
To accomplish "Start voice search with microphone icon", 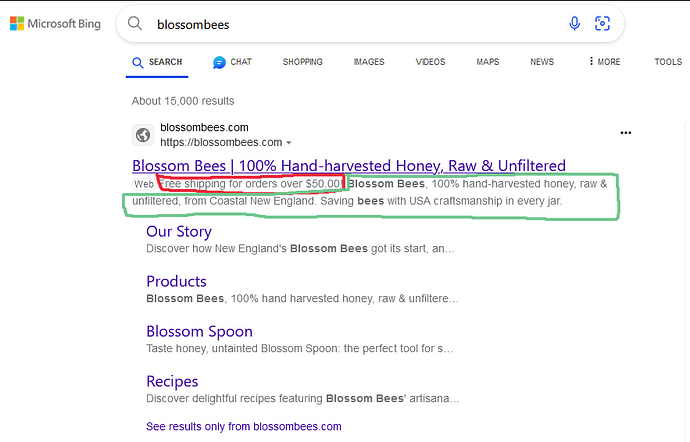I will (x=574, y=23).
